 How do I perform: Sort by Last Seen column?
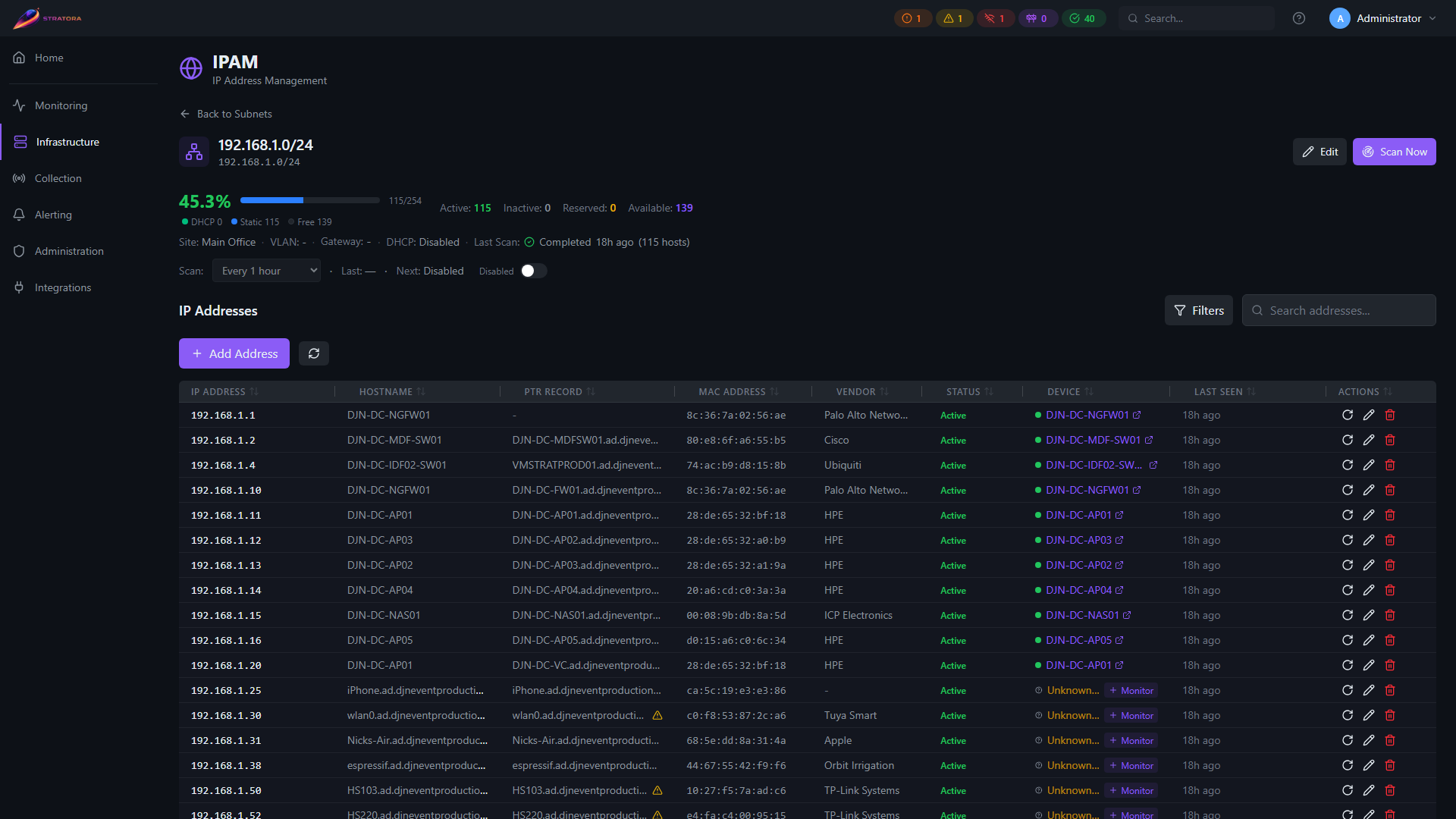[1225, 391]
